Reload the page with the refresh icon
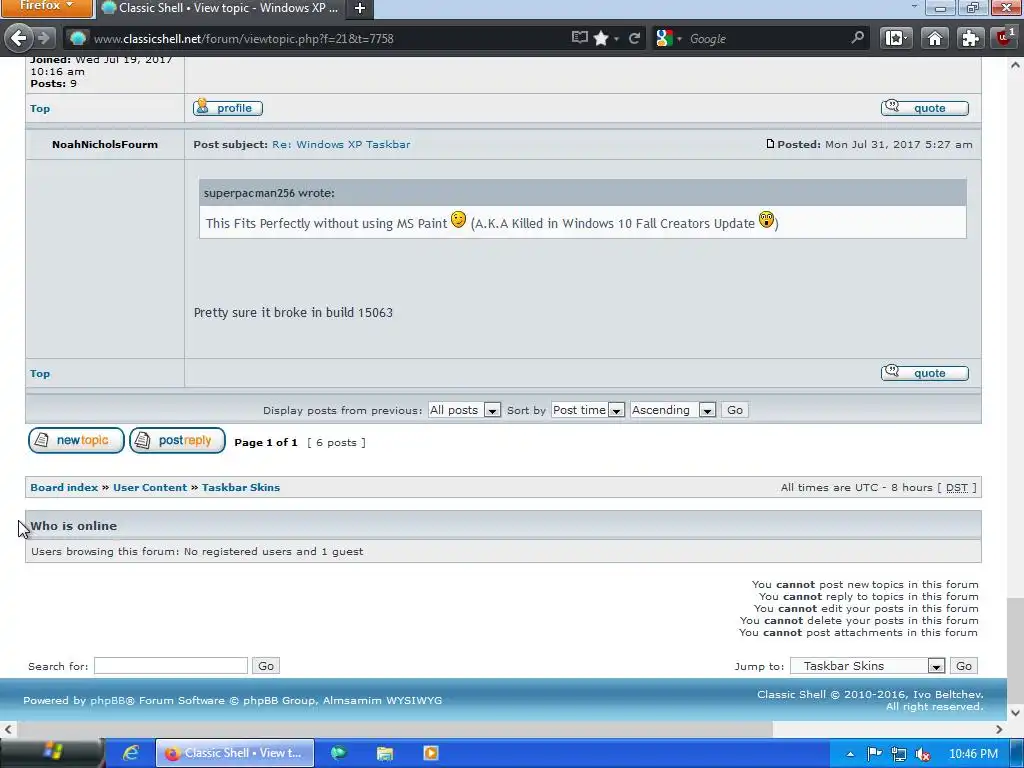 [x=634, y=38]
